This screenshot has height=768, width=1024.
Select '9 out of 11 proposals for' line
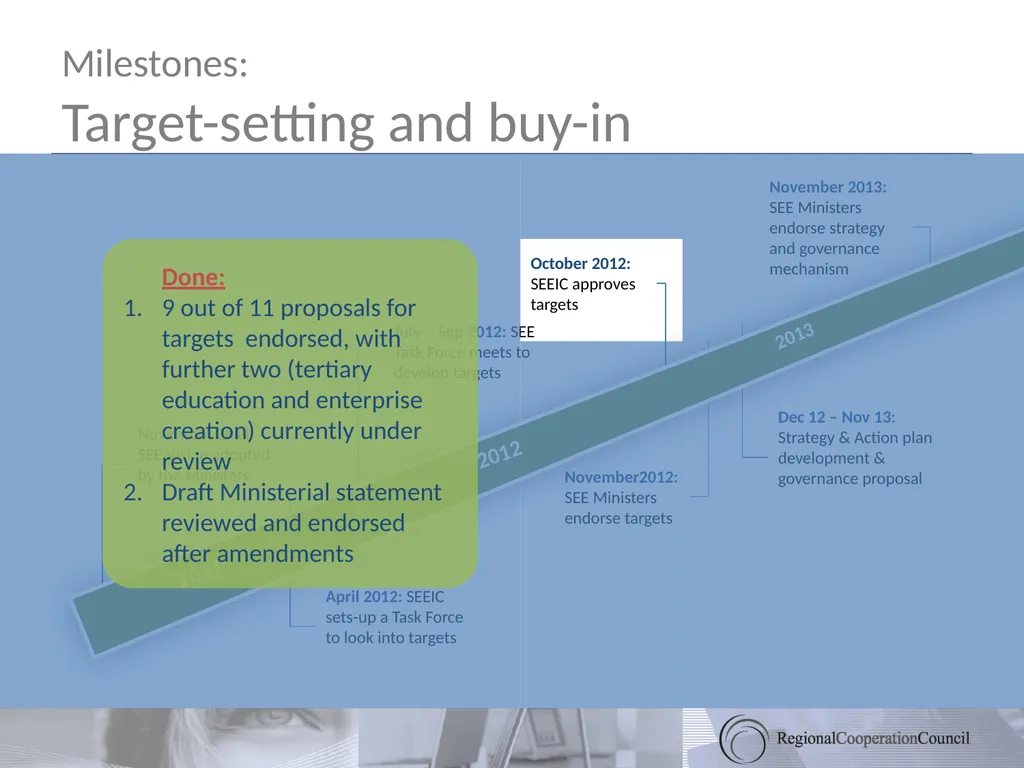[289, 308]
